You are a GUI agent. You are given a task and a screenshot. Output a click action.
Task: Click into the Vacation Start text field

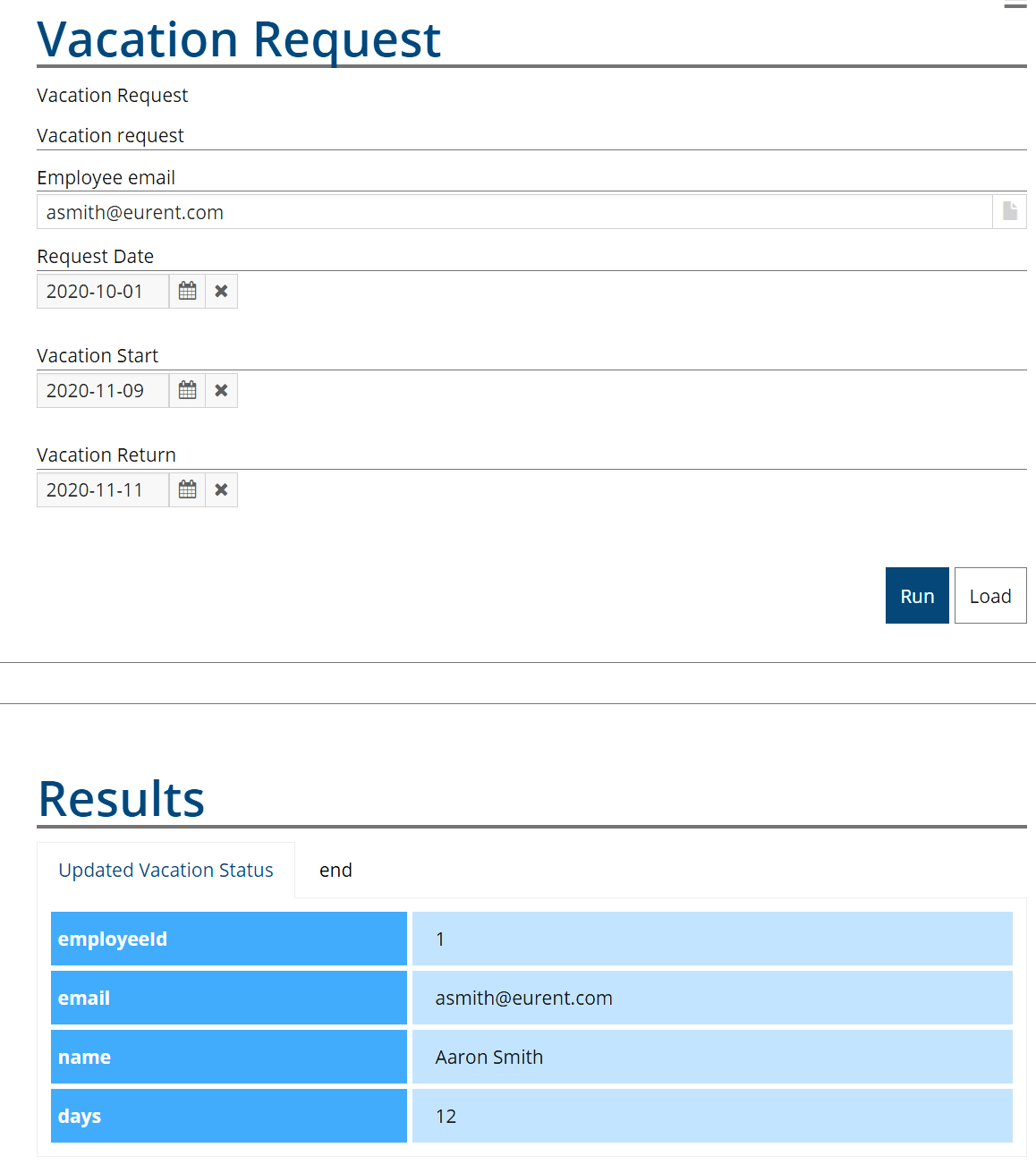point(102,391)
